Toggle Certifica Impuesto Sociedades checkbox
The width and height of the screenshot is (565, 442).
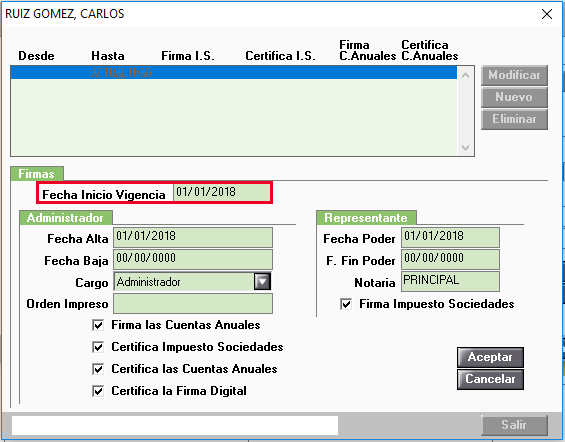(x=98, y=347)
